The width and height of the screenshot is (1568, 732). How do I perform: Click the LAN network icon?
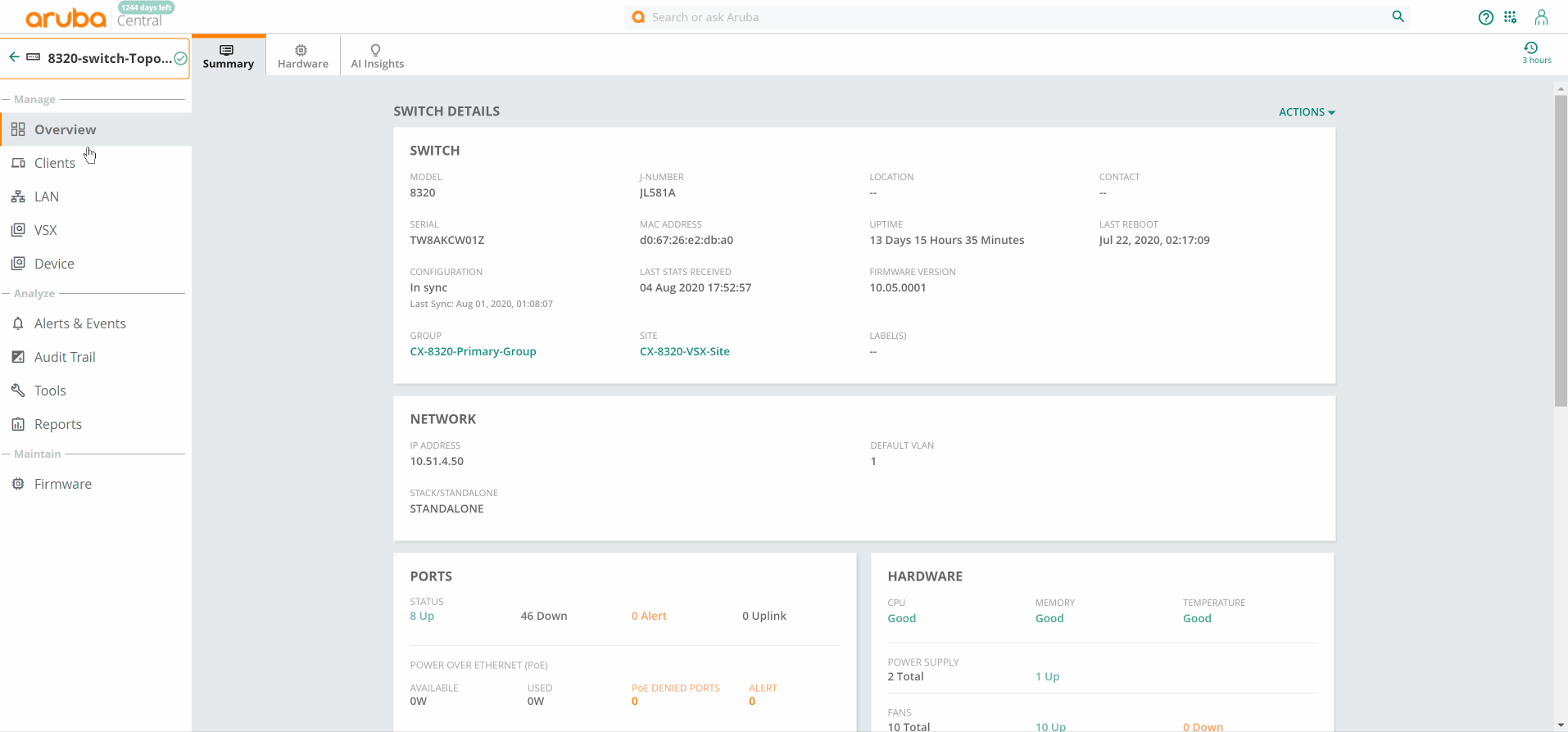(x=18, y=197)
